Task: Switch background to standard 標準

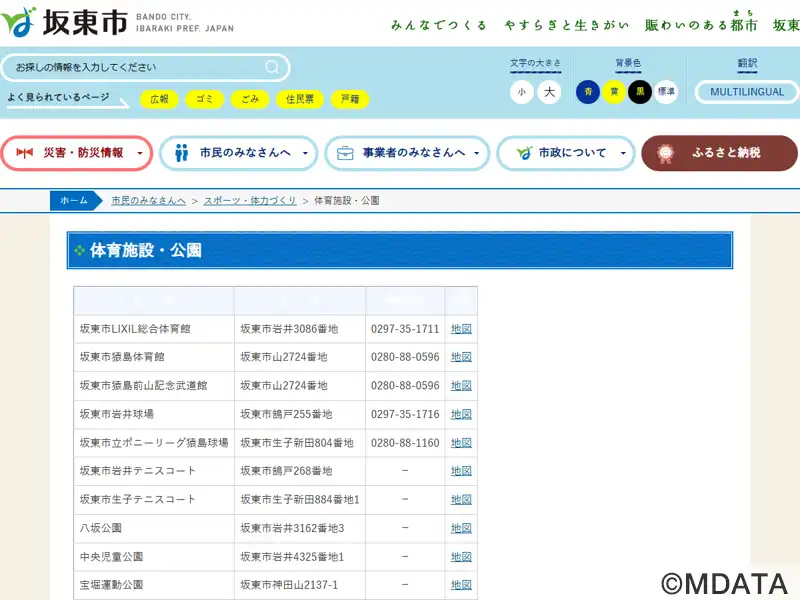Action: coord(666,92)
